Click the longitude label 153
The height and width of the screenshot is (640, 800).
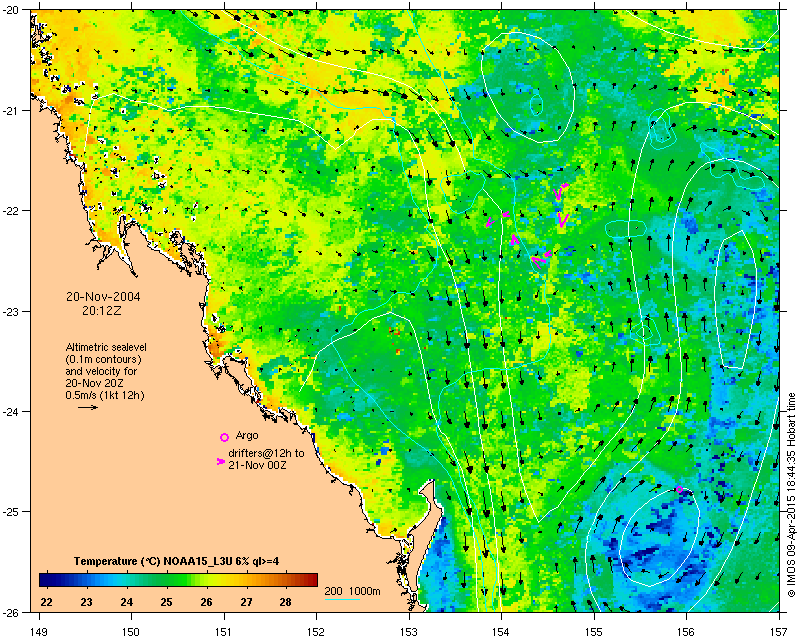[409, 631]
